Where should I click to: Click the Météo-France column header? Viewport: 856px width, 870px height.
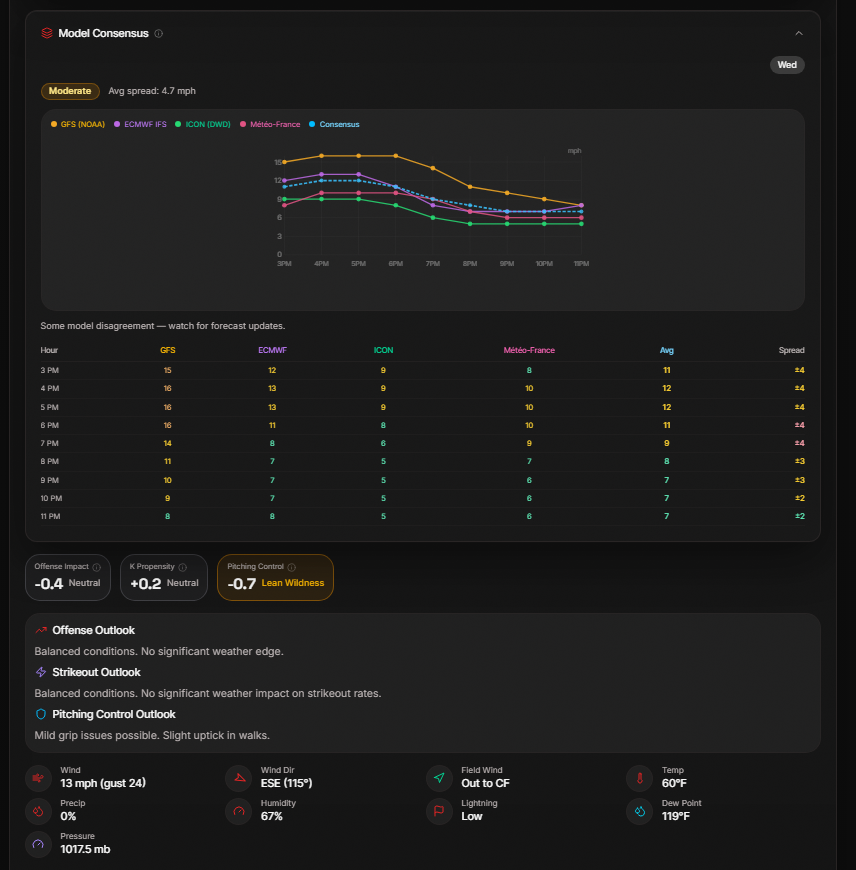pos(529,350)
